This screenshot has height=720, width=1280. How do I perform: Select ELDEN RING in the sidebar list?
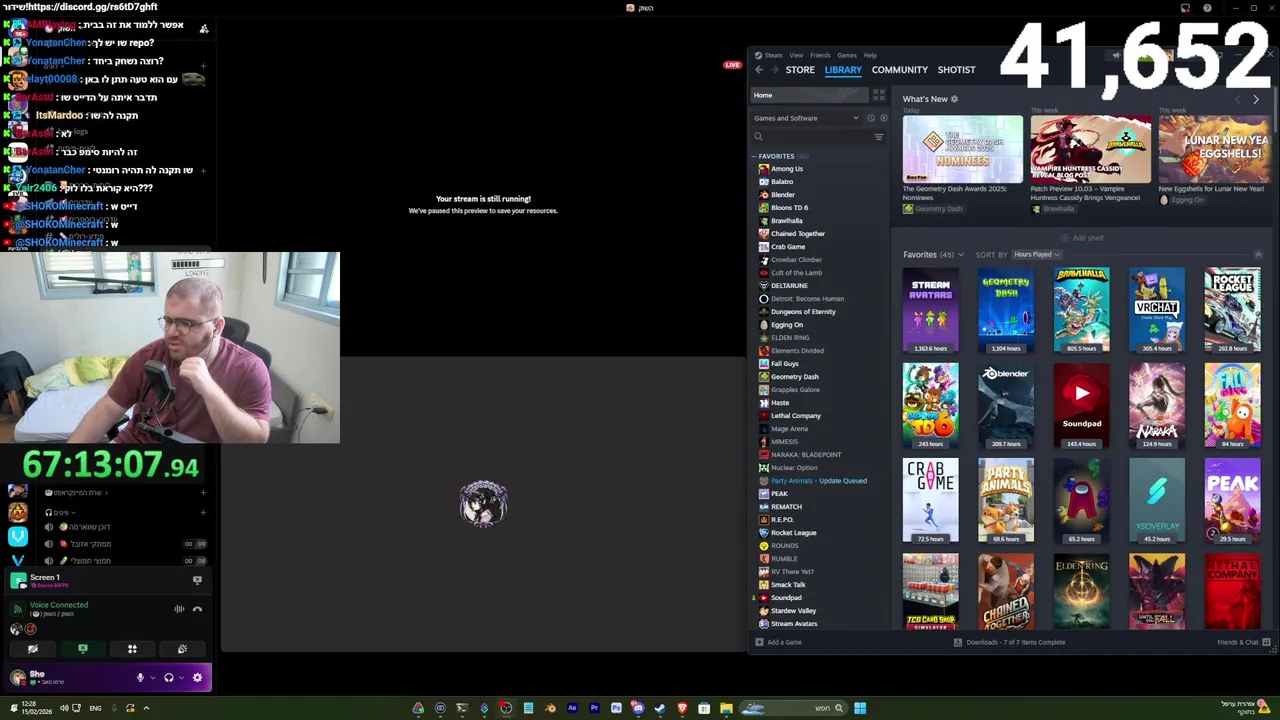[790, 338]
